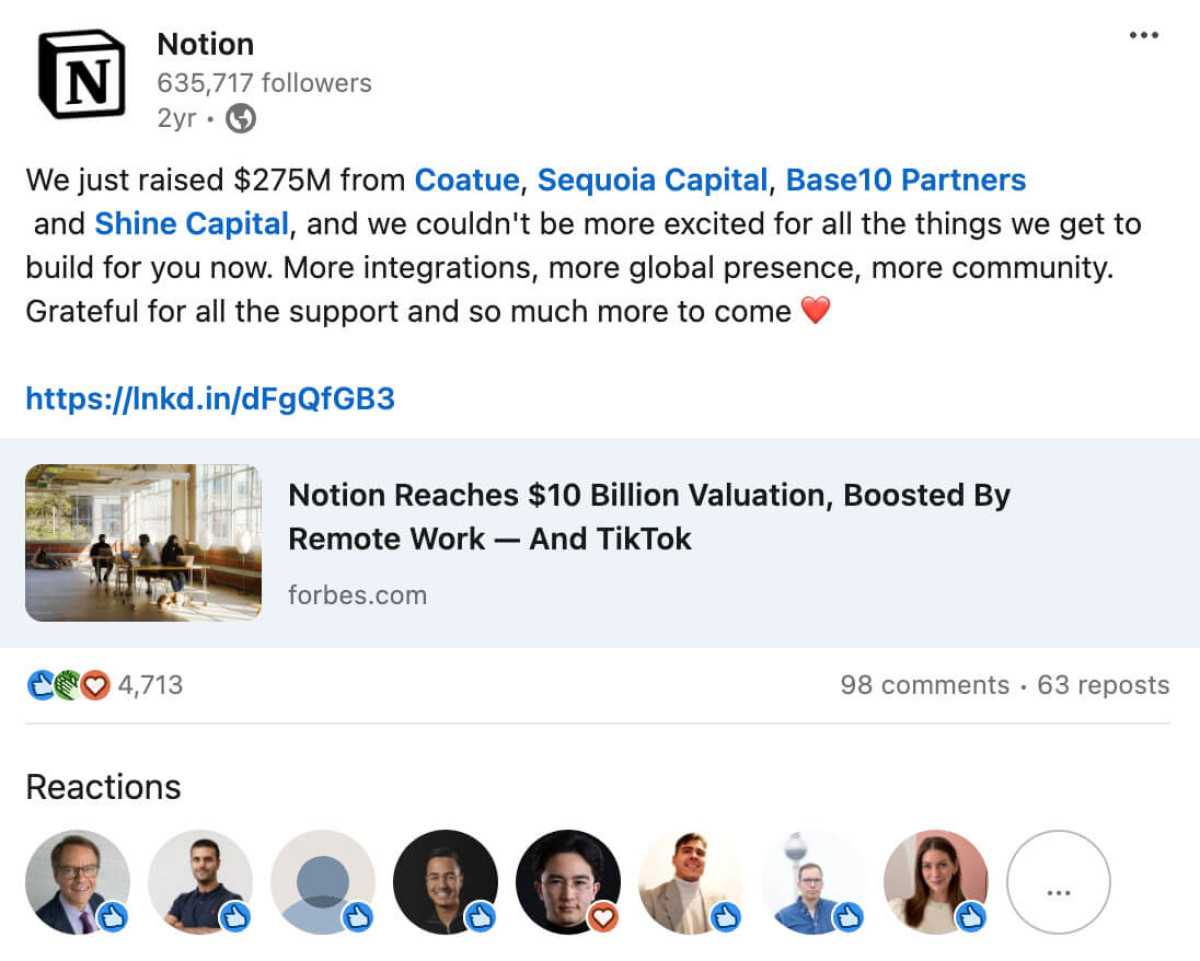Viewport: 1200px width, 961px height.
Task: View the 63 reposts
Action: pos(1103,686)
